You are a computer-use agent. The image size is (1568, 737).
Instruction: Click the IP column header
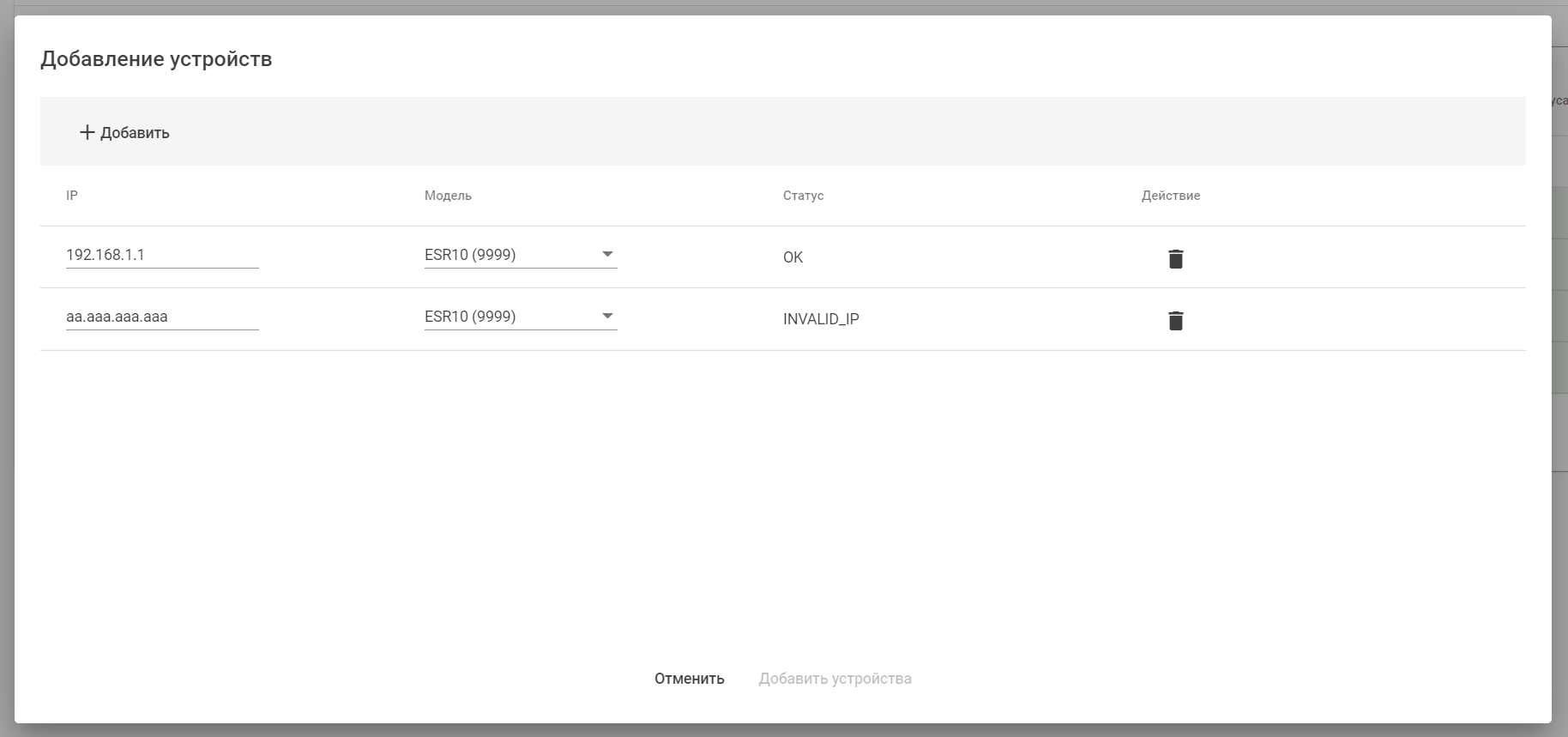pyautogui.click(x=72, y=196)
